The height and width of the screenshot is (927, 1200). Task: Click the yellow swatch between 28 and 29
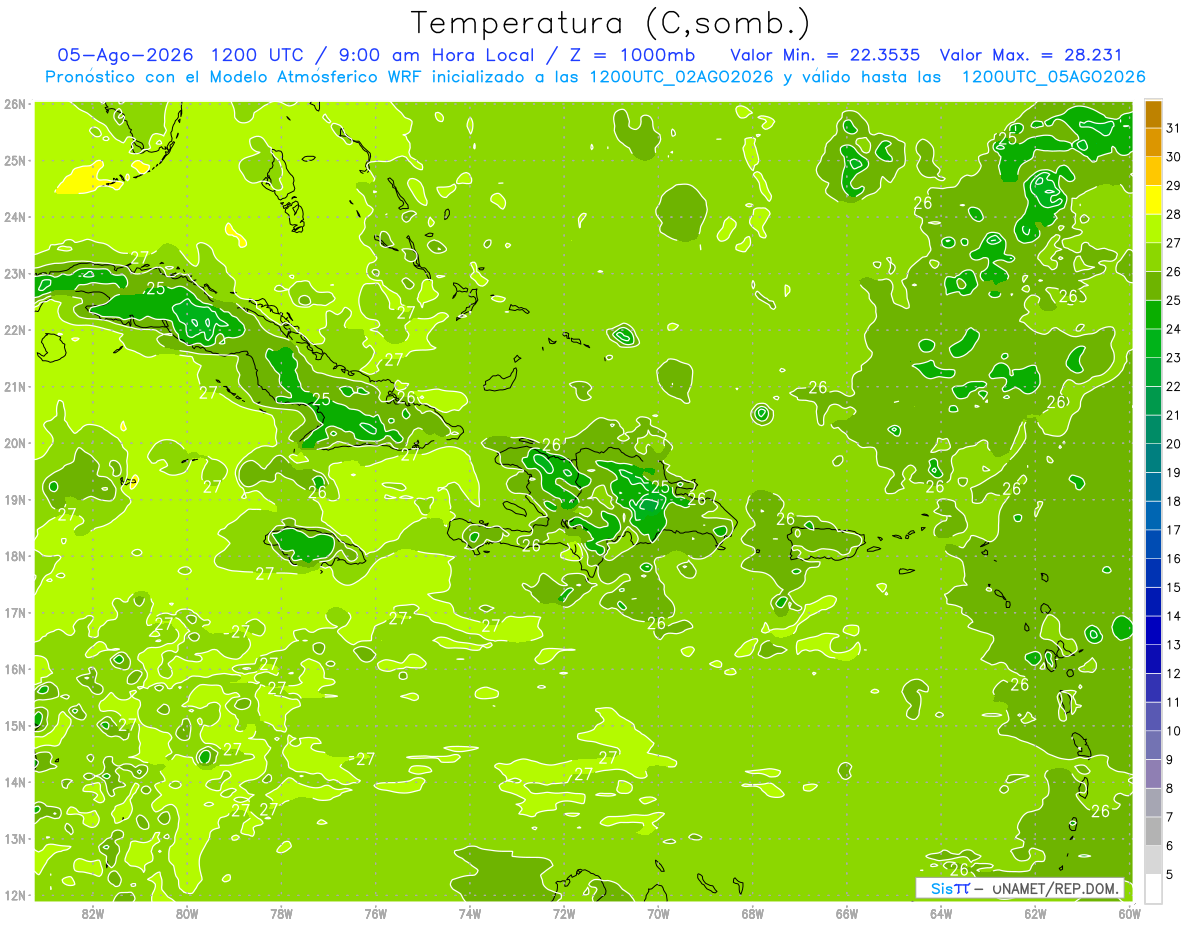click(1153, 200)
